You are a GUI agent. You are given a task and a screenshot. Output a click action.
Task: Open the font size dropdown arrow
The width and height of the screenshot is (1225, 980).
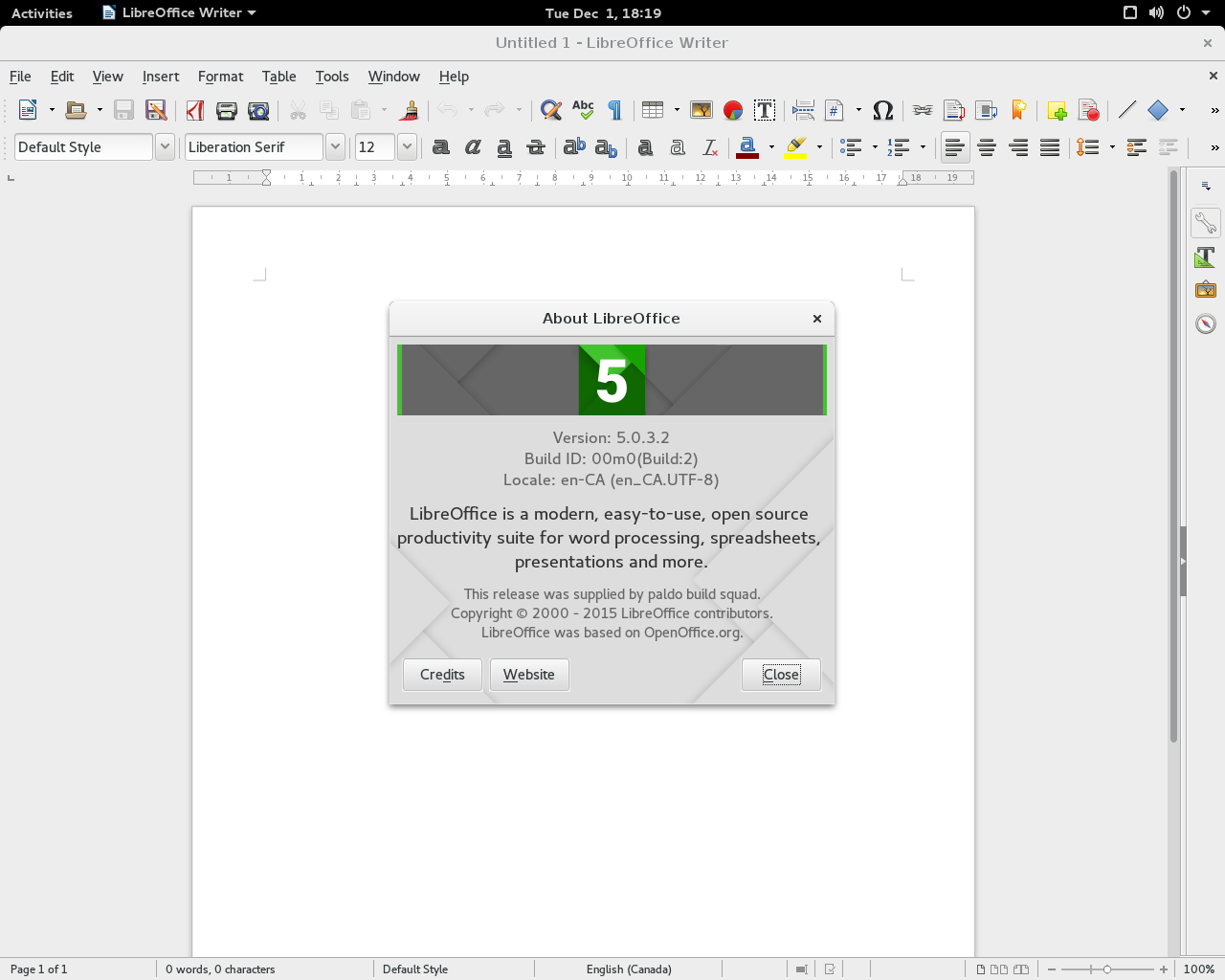407,147
